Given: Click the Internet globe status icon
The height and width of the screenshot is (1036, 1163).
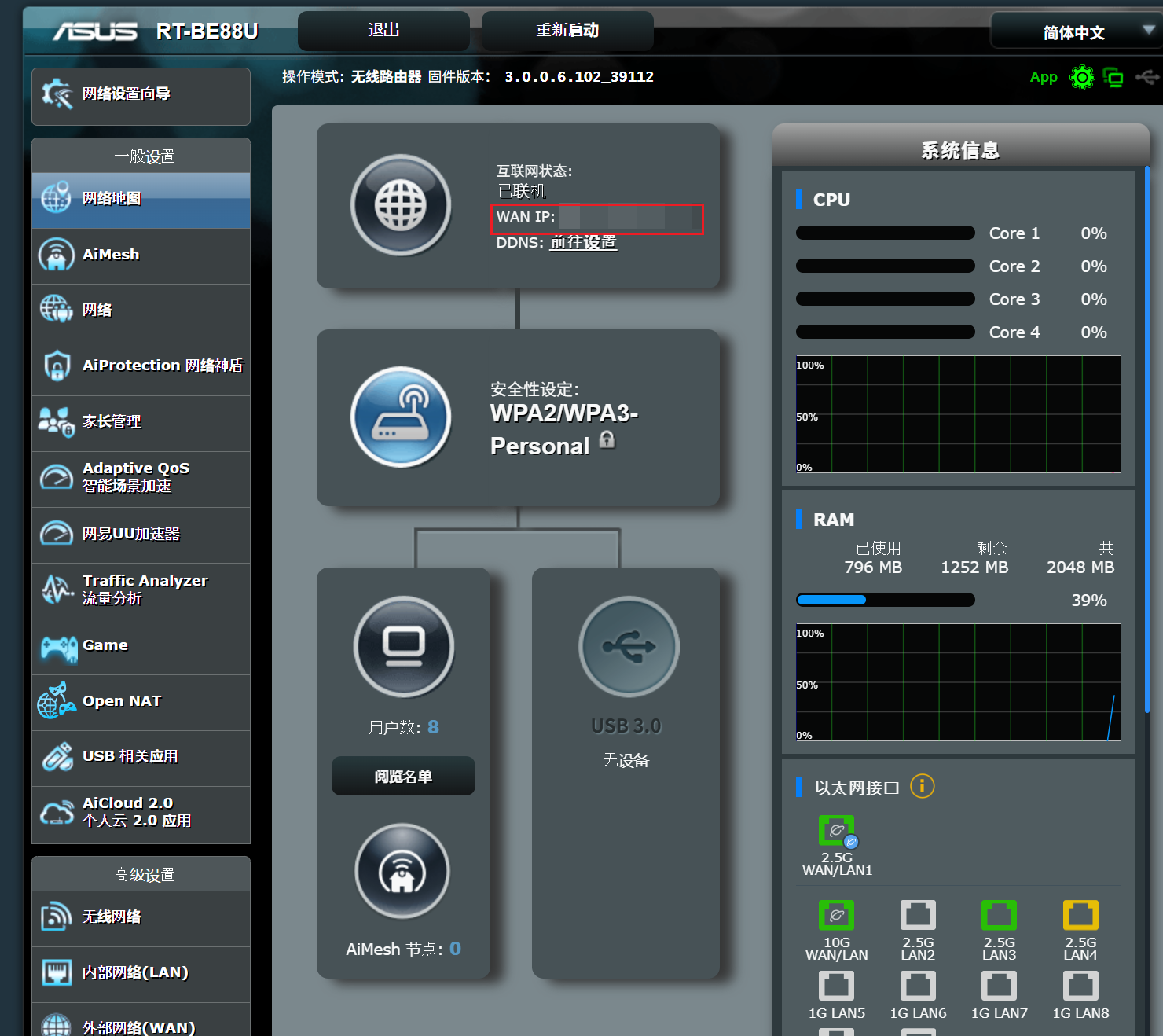Looking at the screenshot, I should click(x=401, y=205).
